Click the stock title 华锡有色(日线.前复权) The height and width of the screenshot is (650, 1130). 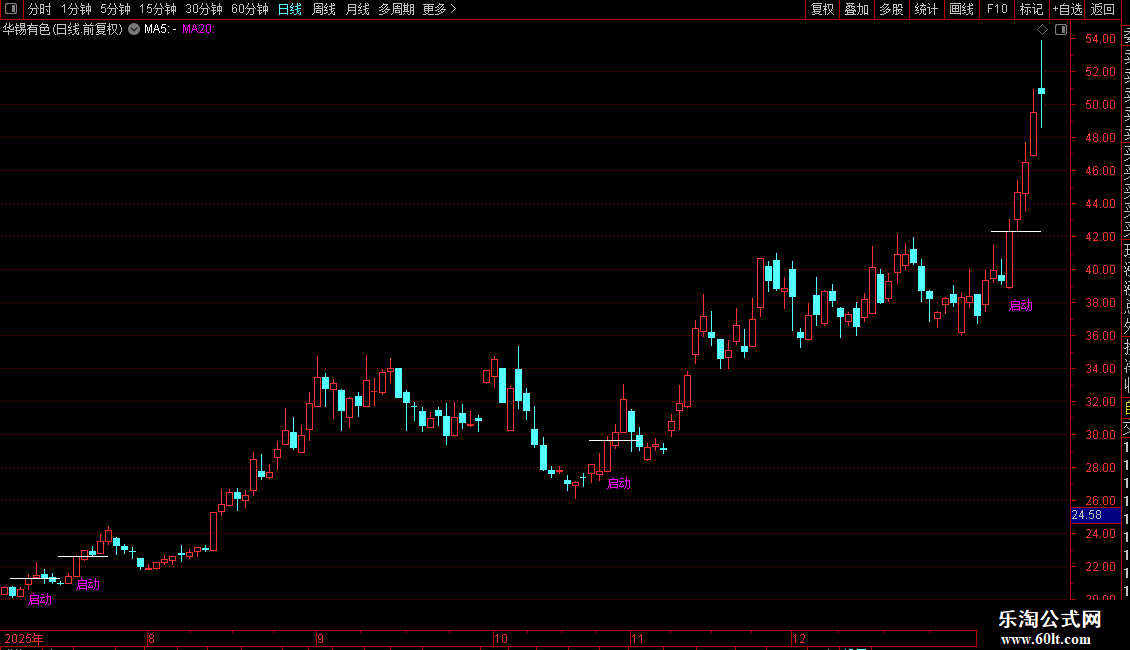(63, 30)
